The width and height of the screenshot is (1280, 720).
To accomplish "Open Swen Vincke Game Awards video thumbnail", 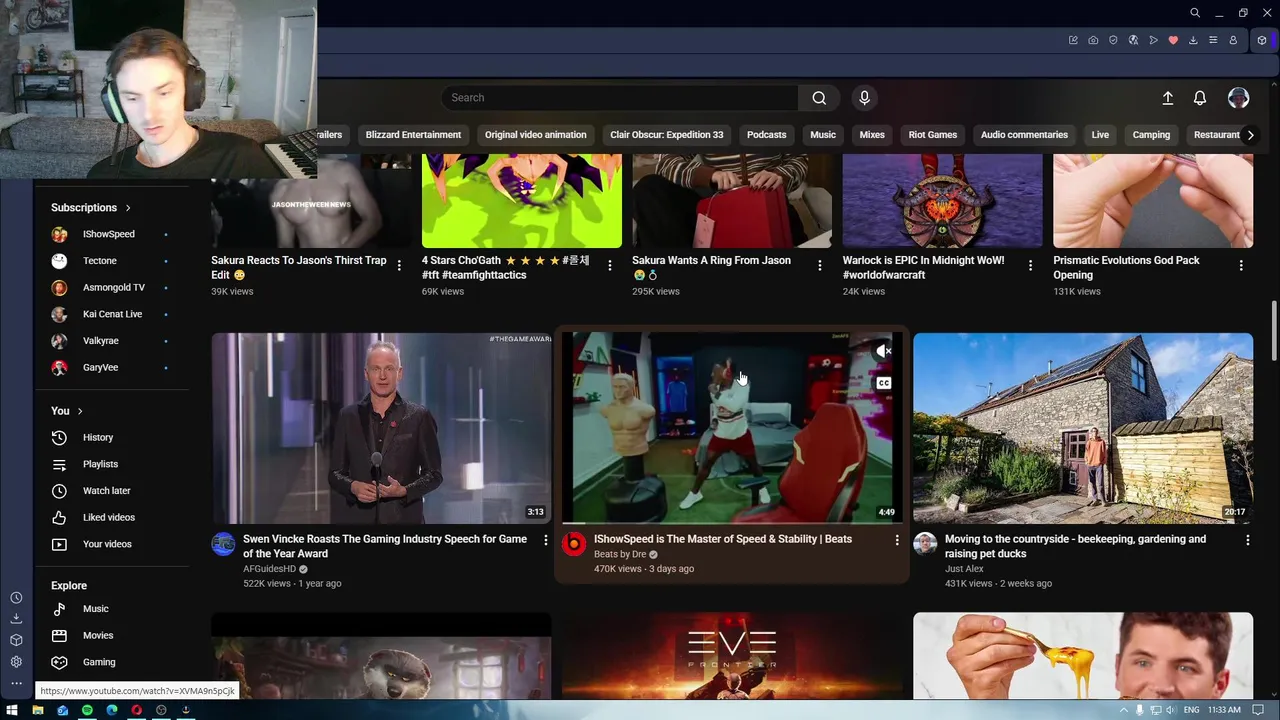I will 381,428.
